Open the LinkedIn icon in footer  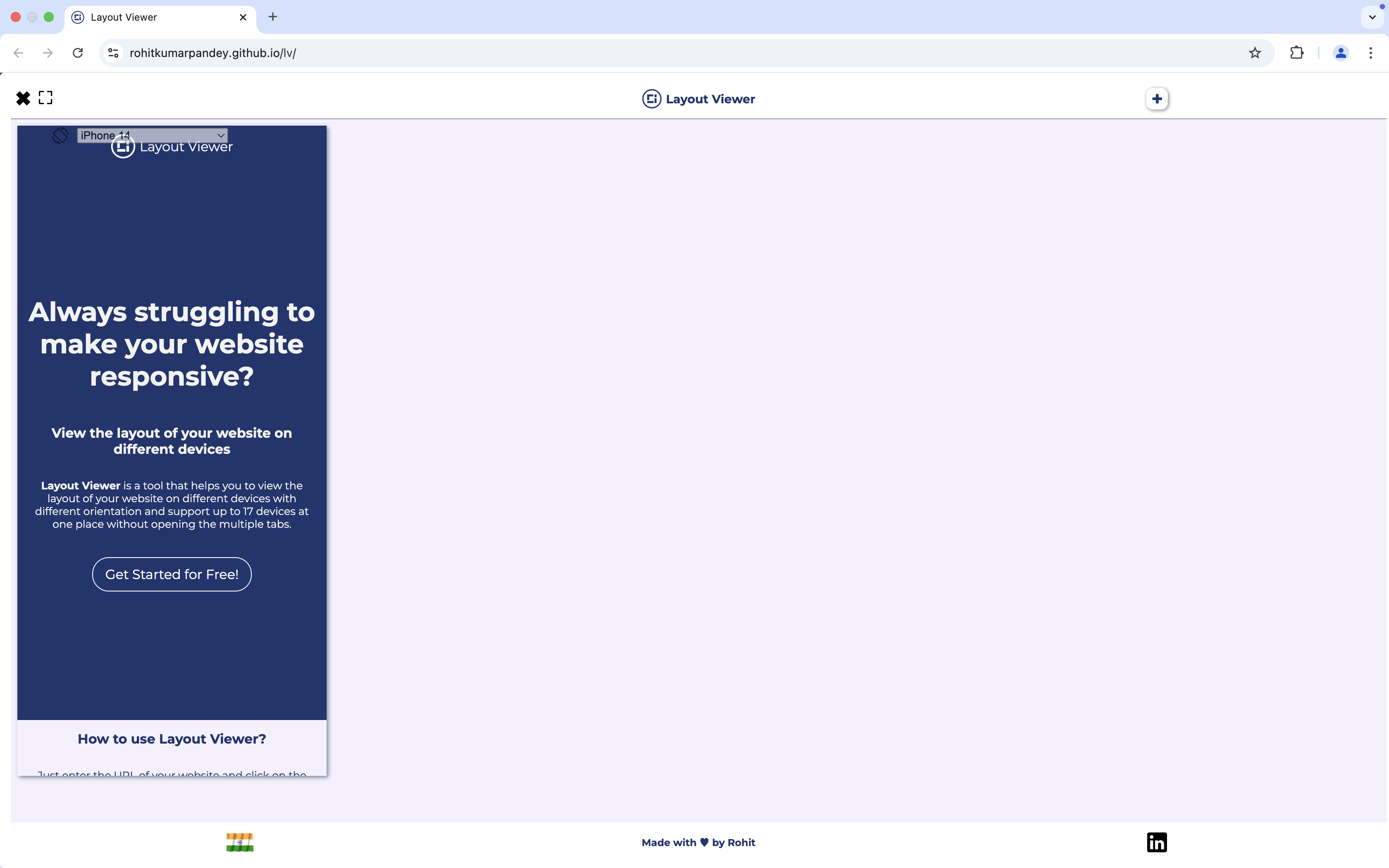tap(1157, 842)
